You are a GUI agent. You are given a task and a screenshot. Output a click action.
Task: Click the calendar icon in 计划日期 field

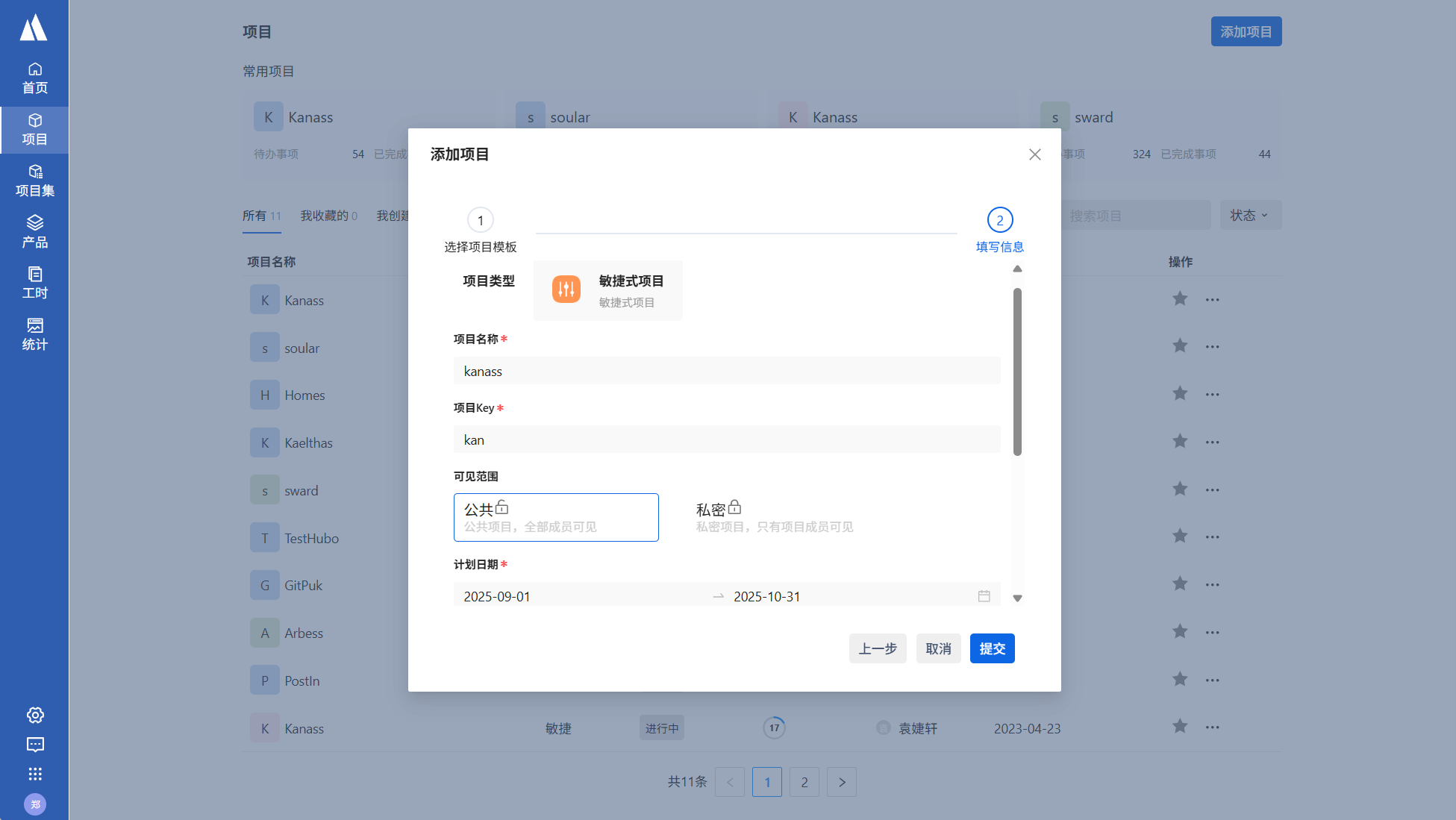984,596
